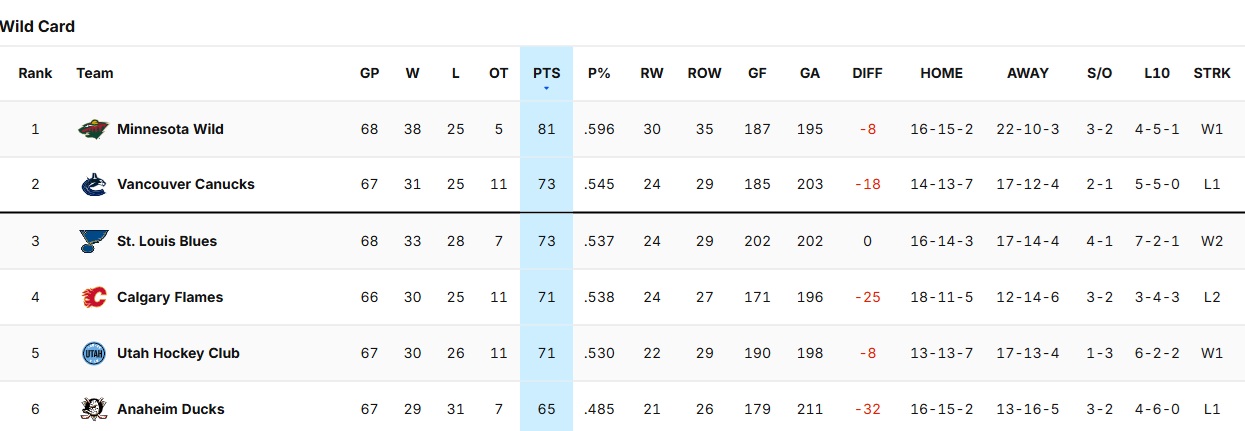This screenshot has height=431, width=1245.
Task: Sort standings by PTS column header
Action: tap(546, 73)
